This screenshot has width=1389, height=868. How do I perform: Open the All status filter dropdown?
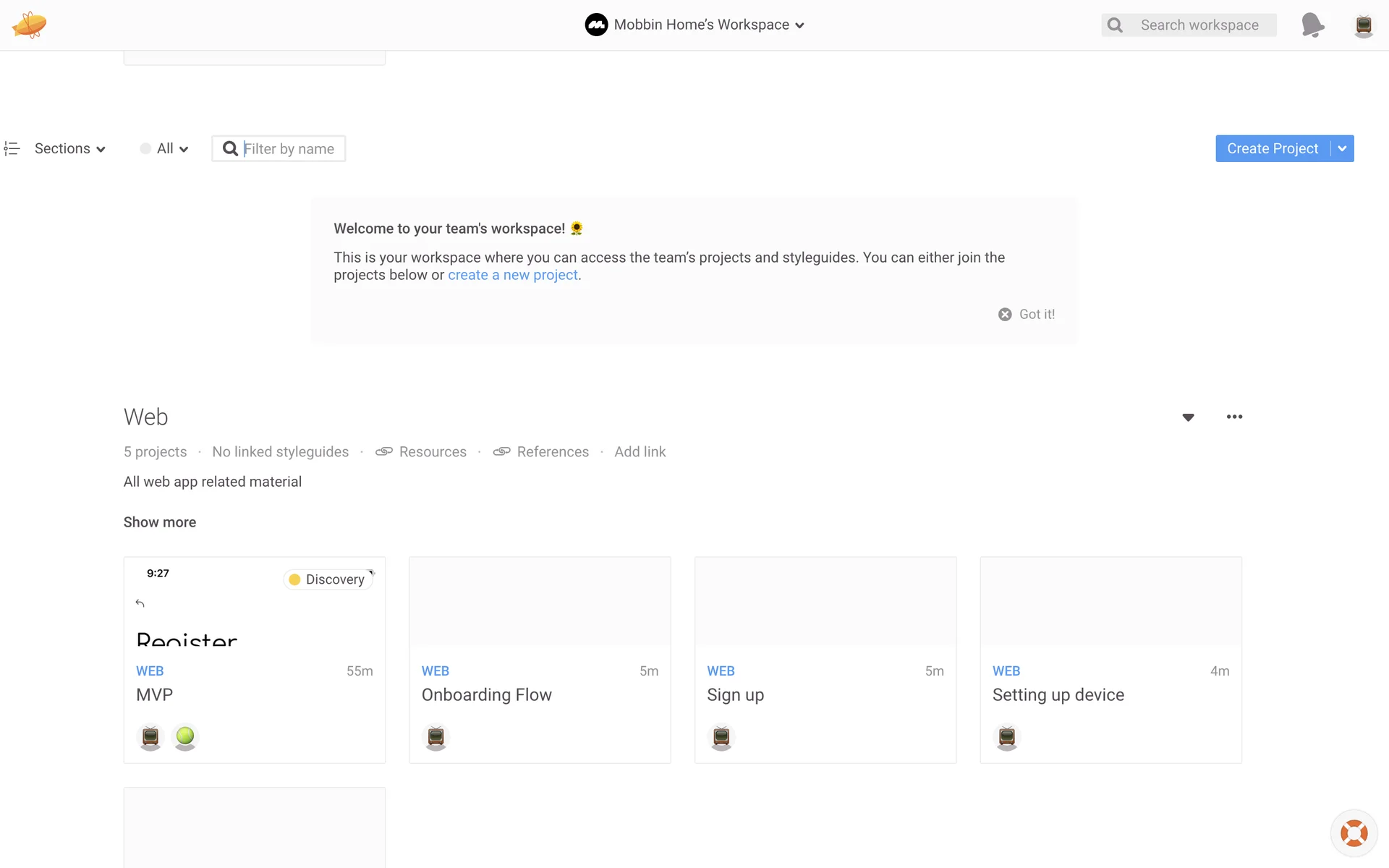tap(165, 149)
